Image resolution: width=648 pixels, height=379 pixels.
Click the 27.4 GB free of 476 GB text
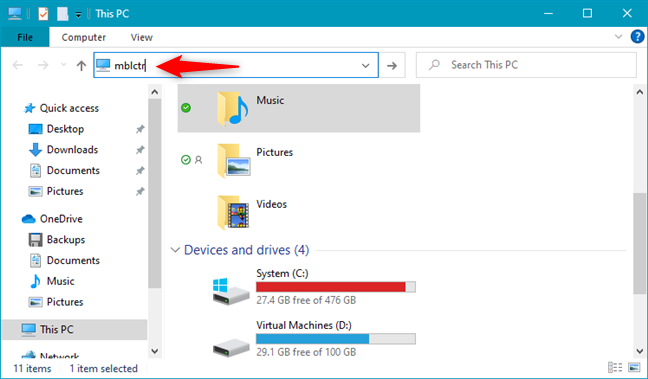click(306, 300)
